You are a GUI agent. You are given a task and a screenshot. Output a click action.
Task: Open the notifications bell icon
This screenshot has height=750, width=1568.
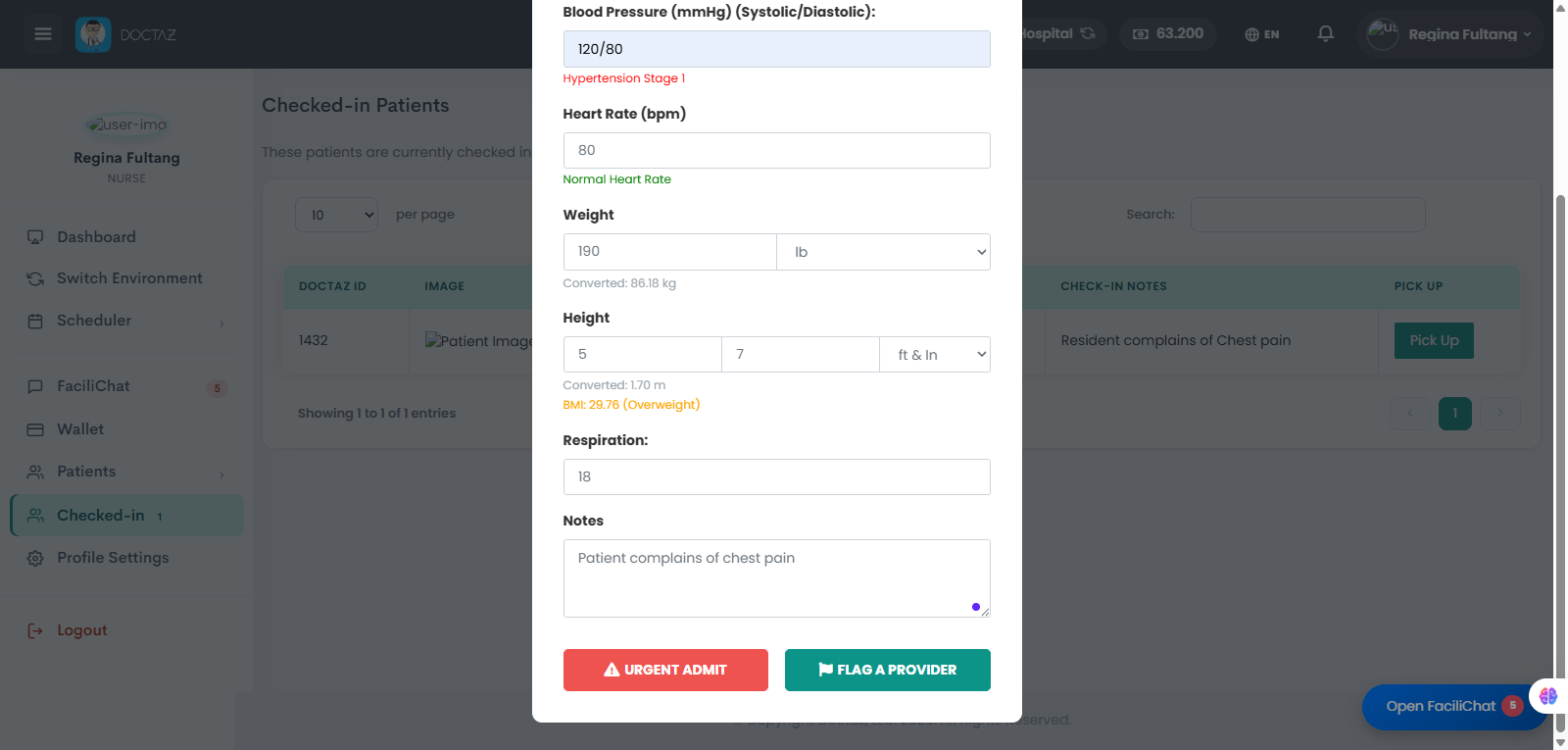coord(1325,34)
